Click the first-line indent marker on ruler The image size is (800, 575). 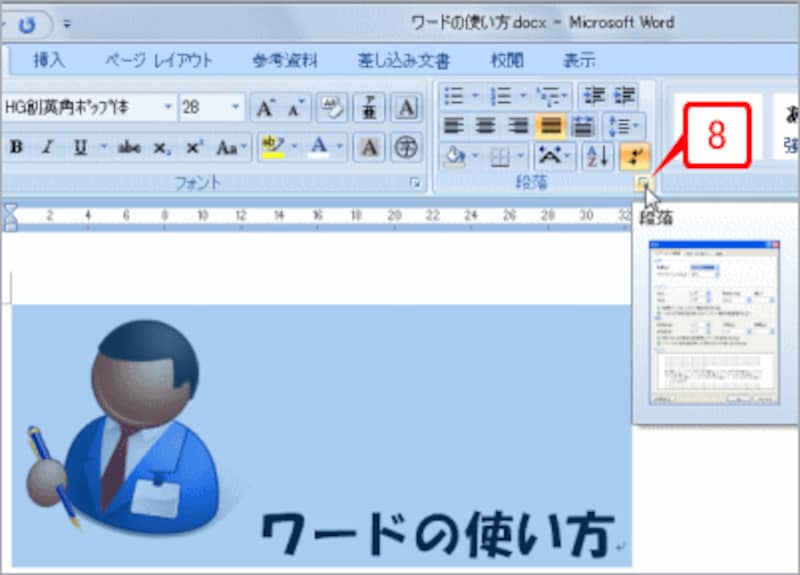pyautogui.click(x=10, y=209)
